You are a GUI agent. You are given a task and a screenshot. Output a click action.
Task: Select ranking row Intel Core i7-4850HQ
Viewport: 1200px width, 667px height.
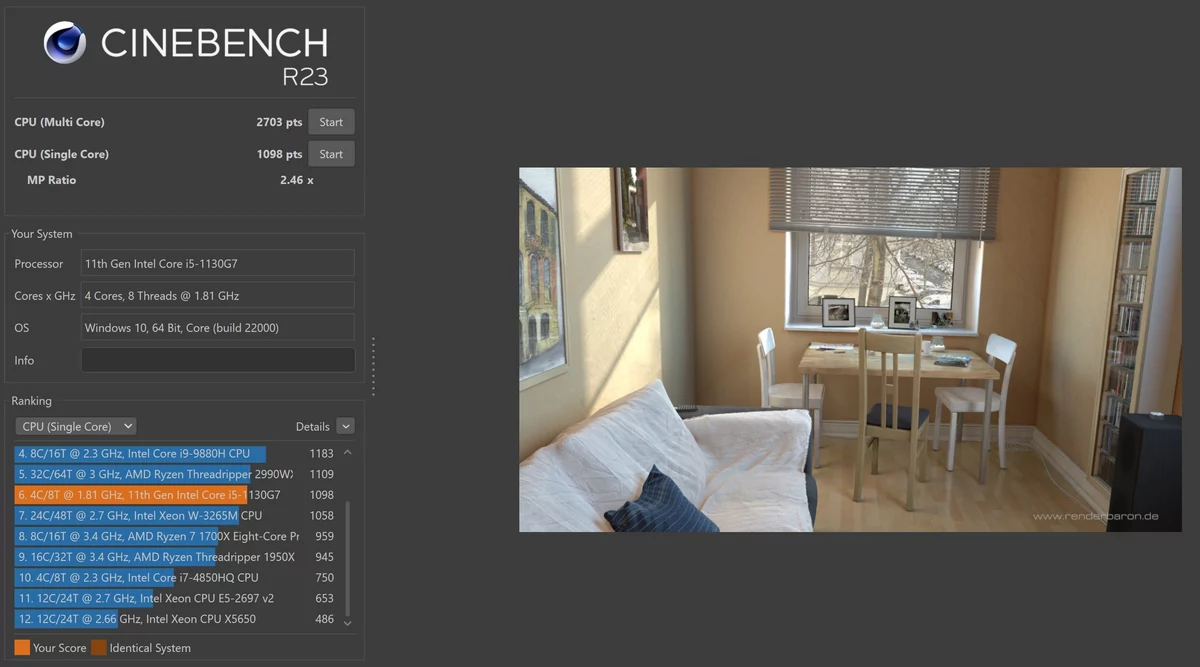pos(175,578)
